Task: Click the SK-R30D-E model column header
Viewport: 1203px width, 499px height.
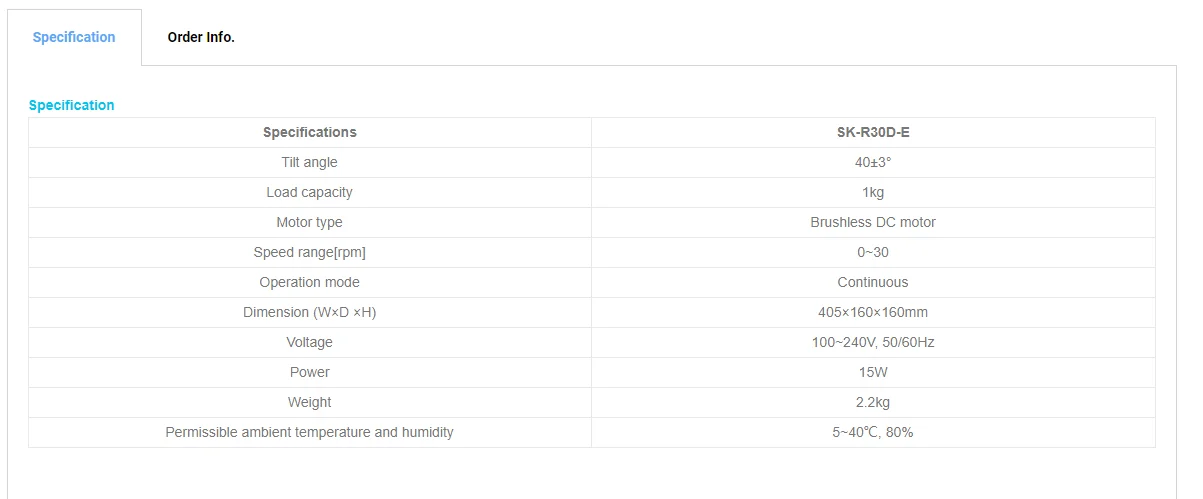Action: point(873,132)
